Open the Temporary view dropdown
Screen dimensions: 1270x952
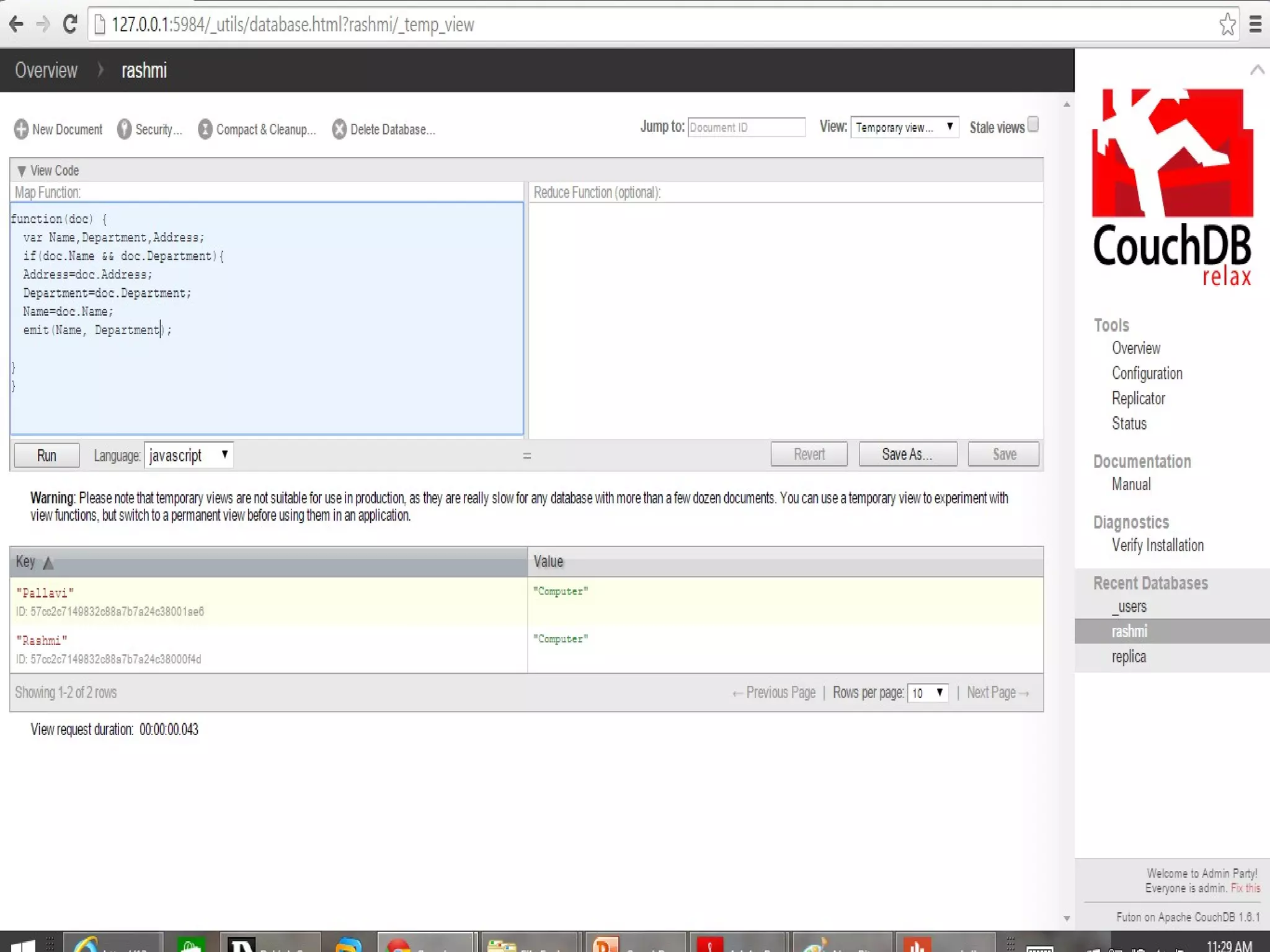tap(904, 127)
